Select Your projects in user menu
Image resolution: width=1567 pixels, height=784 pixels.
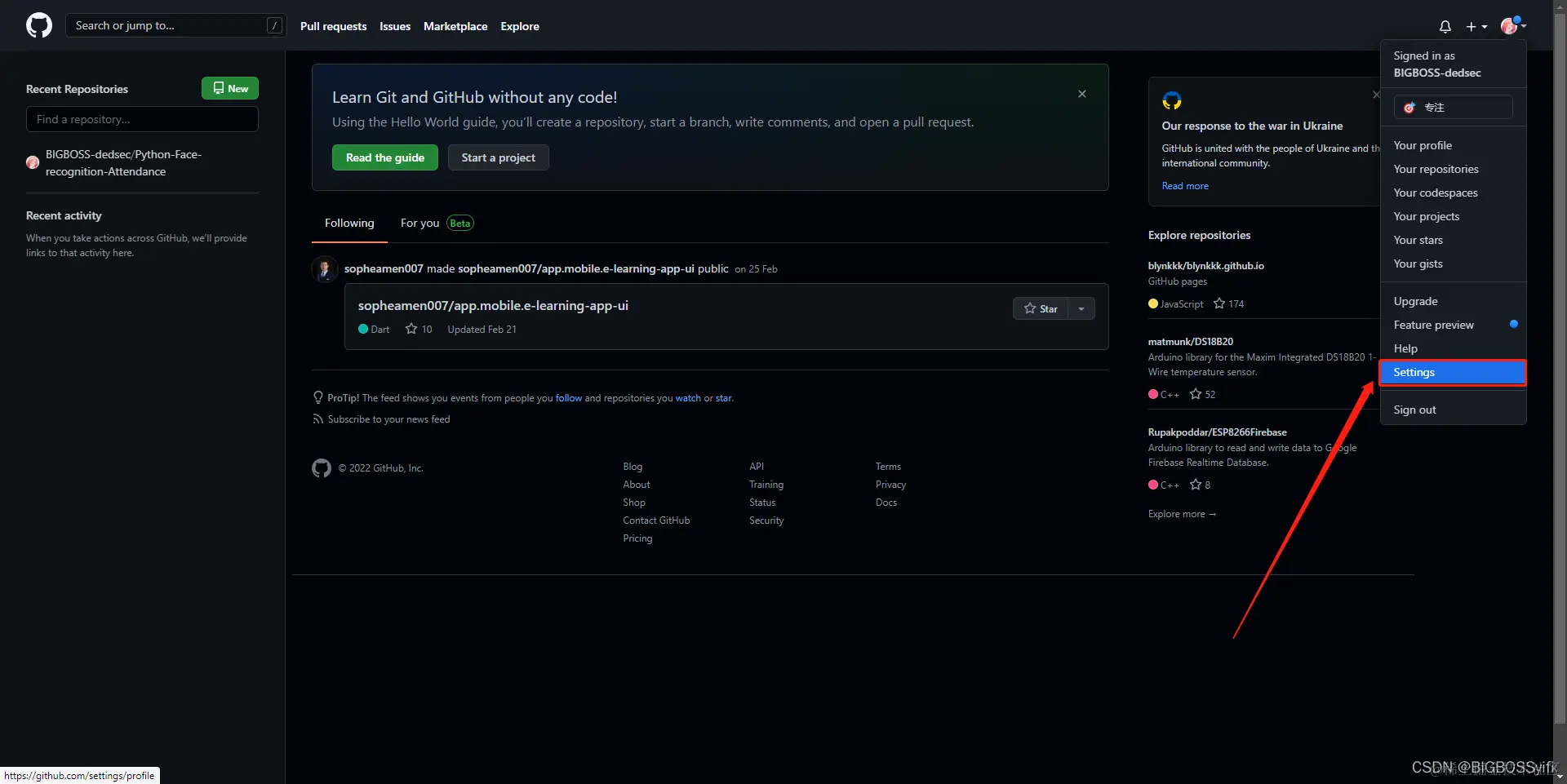(x=1453, y=216)
